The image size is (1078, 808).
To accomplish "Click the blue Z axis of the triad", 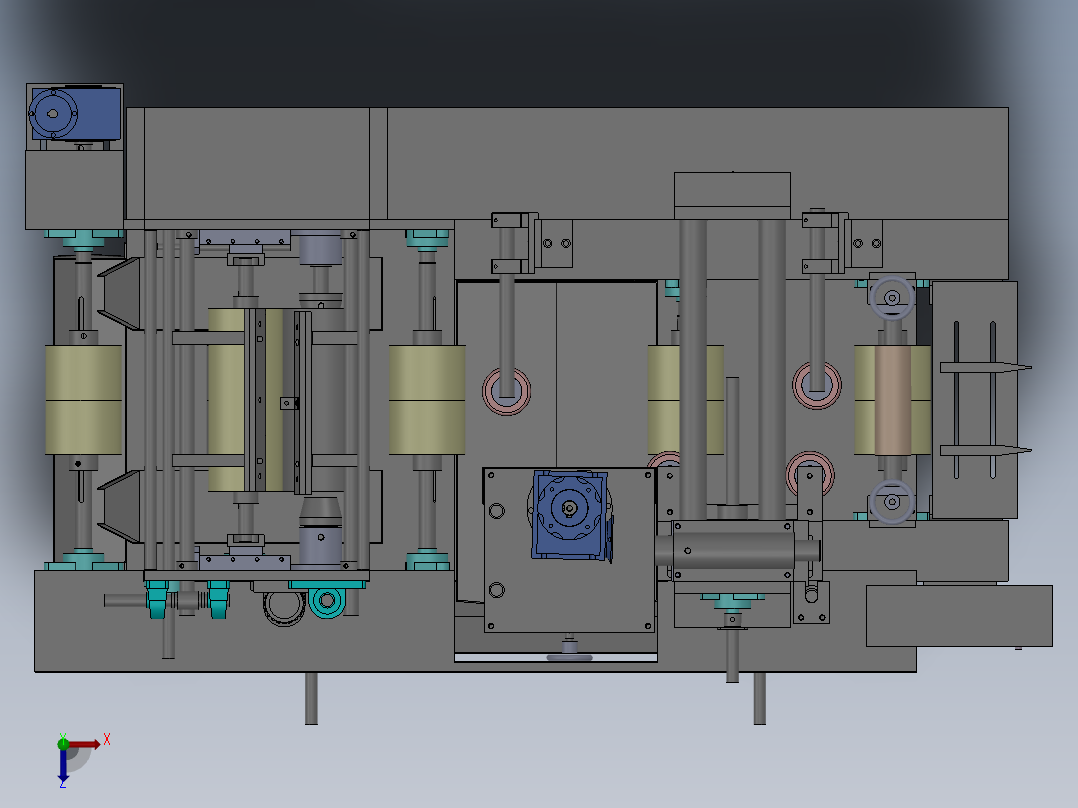I will point(63,765).
